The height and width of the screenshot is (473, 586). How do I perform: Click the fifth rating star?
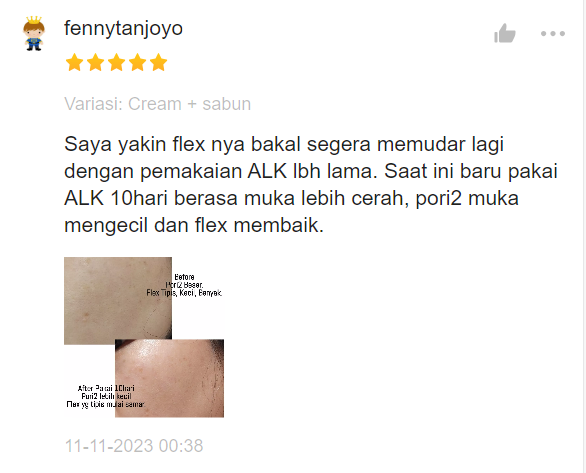tap(158, 62)
